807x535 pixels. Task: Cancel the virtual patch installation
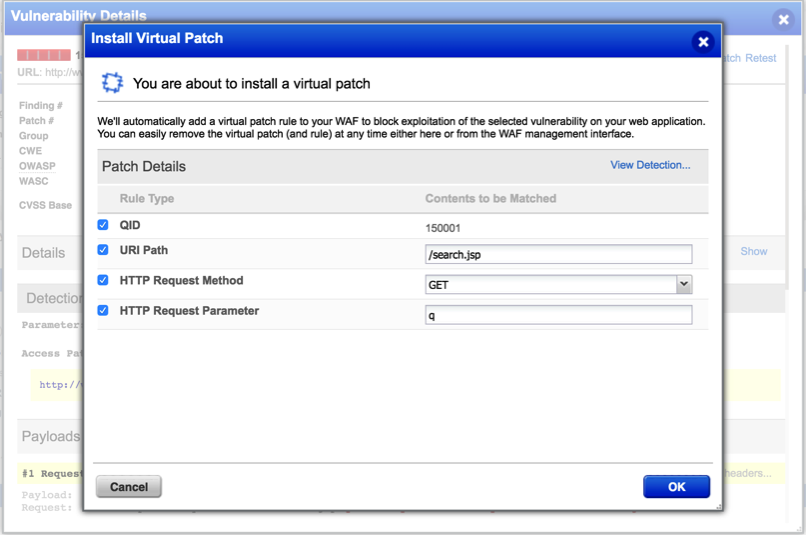pos(128,487)
